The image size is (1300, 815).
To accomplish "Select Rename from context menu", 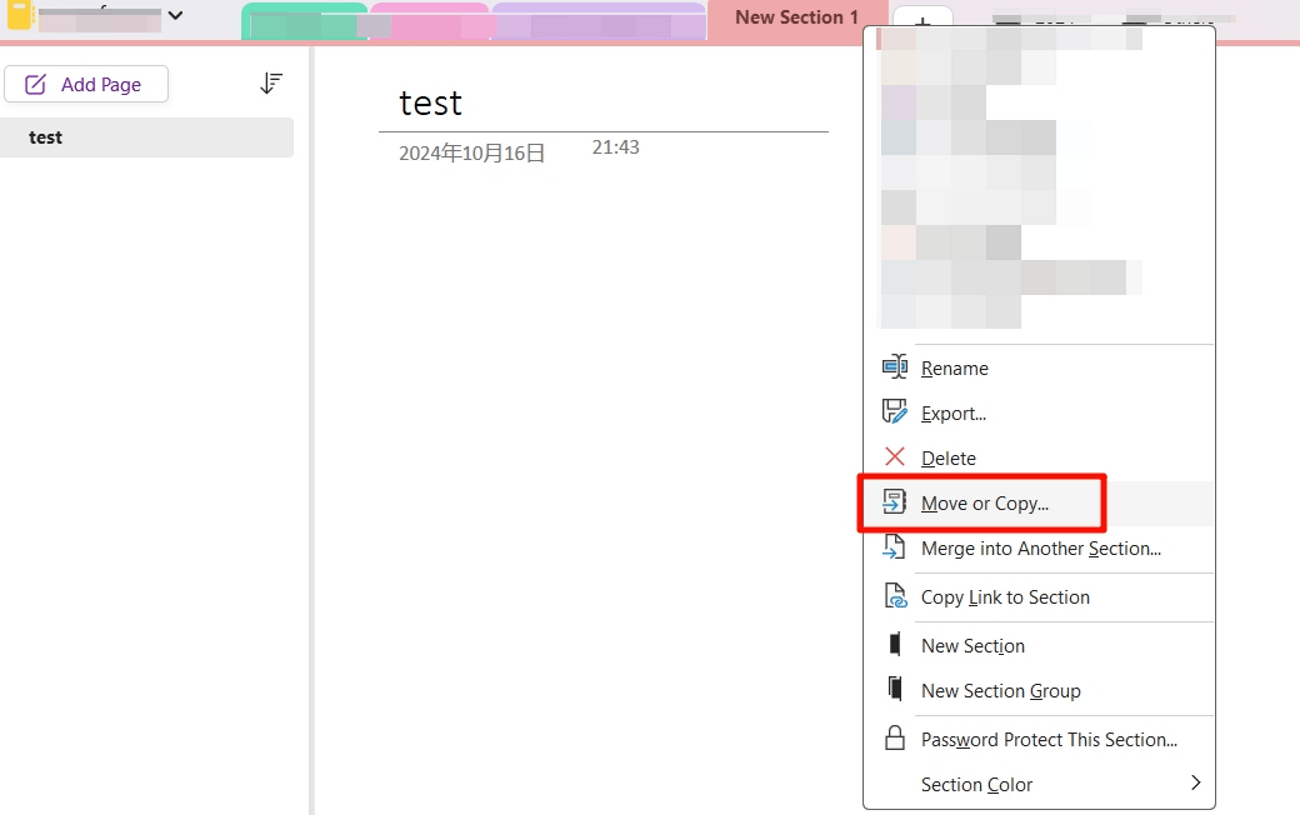I will (1040, 368).
